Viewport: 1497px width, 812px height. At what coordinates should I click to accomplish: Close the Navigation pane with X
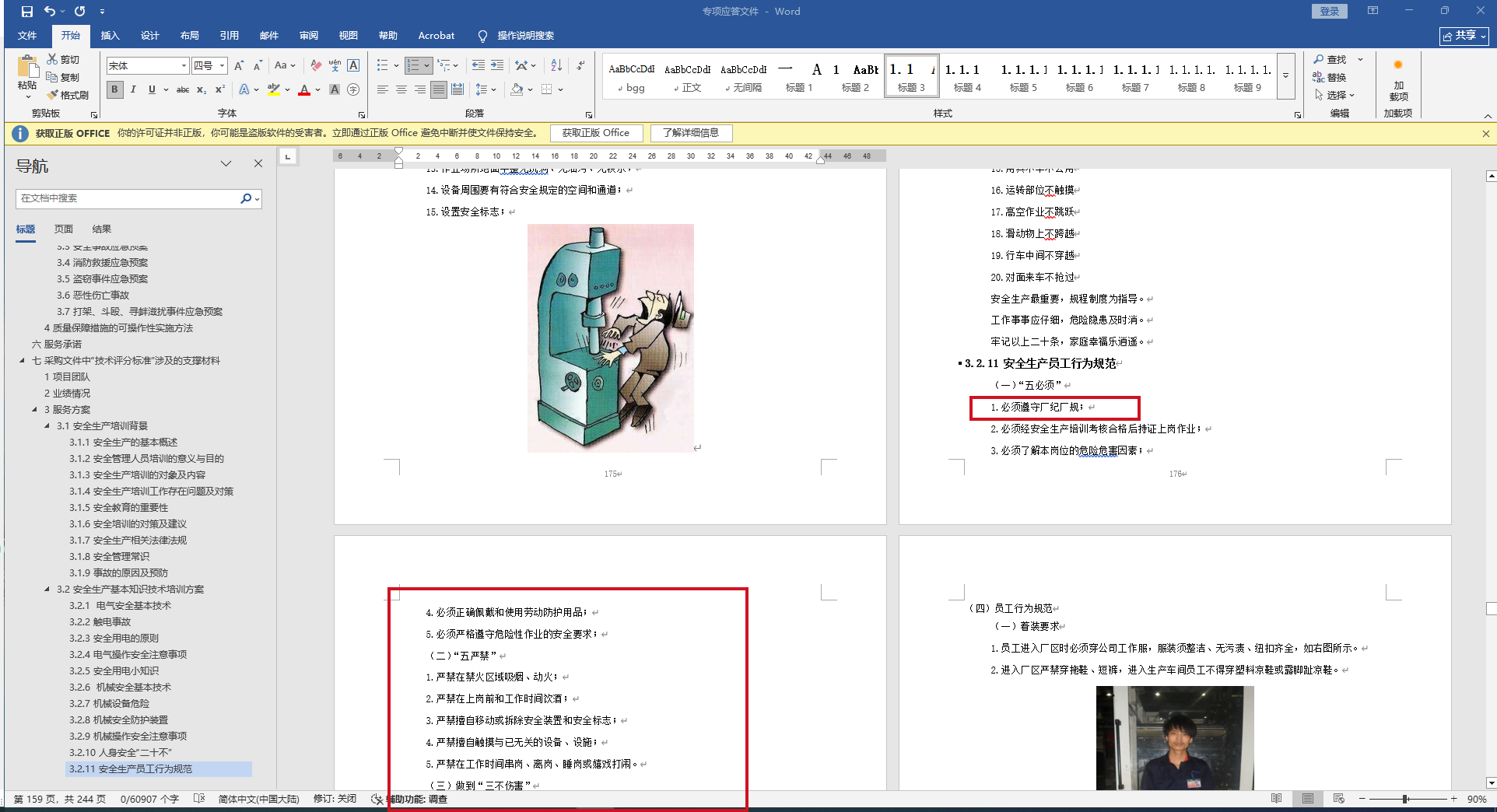tap(258, 163)
